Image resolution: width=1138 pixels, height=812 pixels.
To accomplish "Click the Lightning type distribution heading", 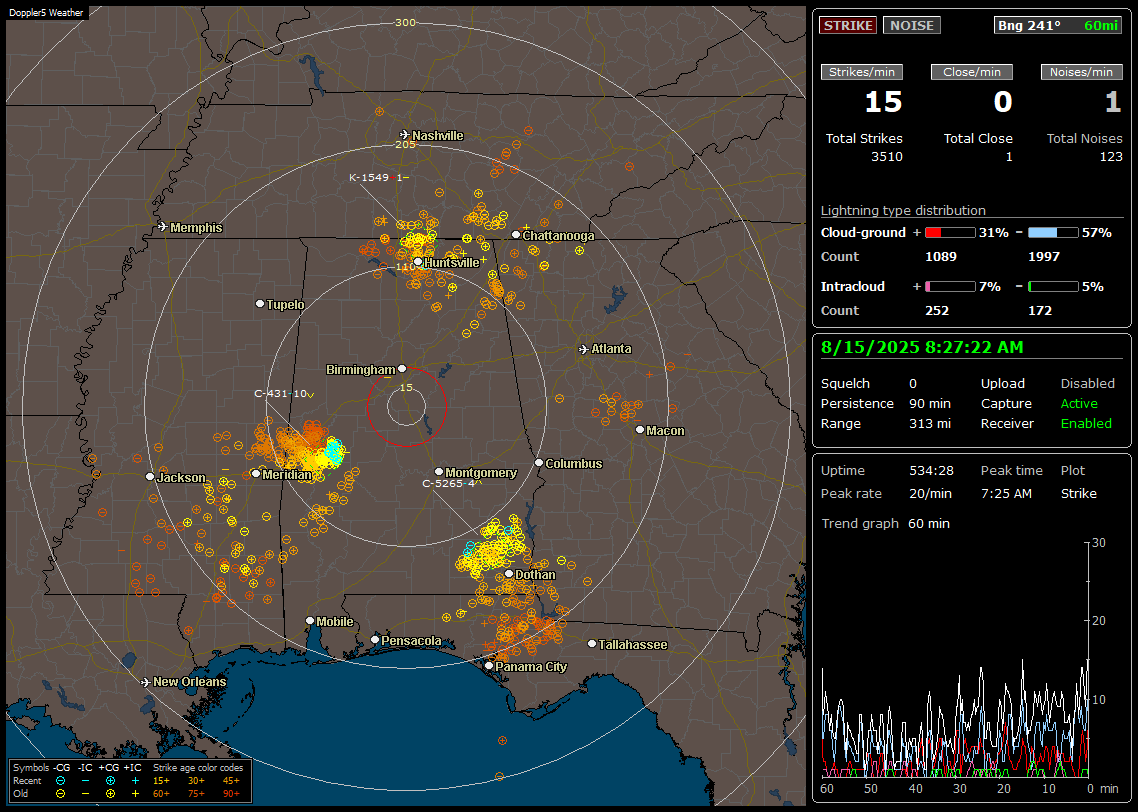I will pyautogui.click(x=903, y=210).
